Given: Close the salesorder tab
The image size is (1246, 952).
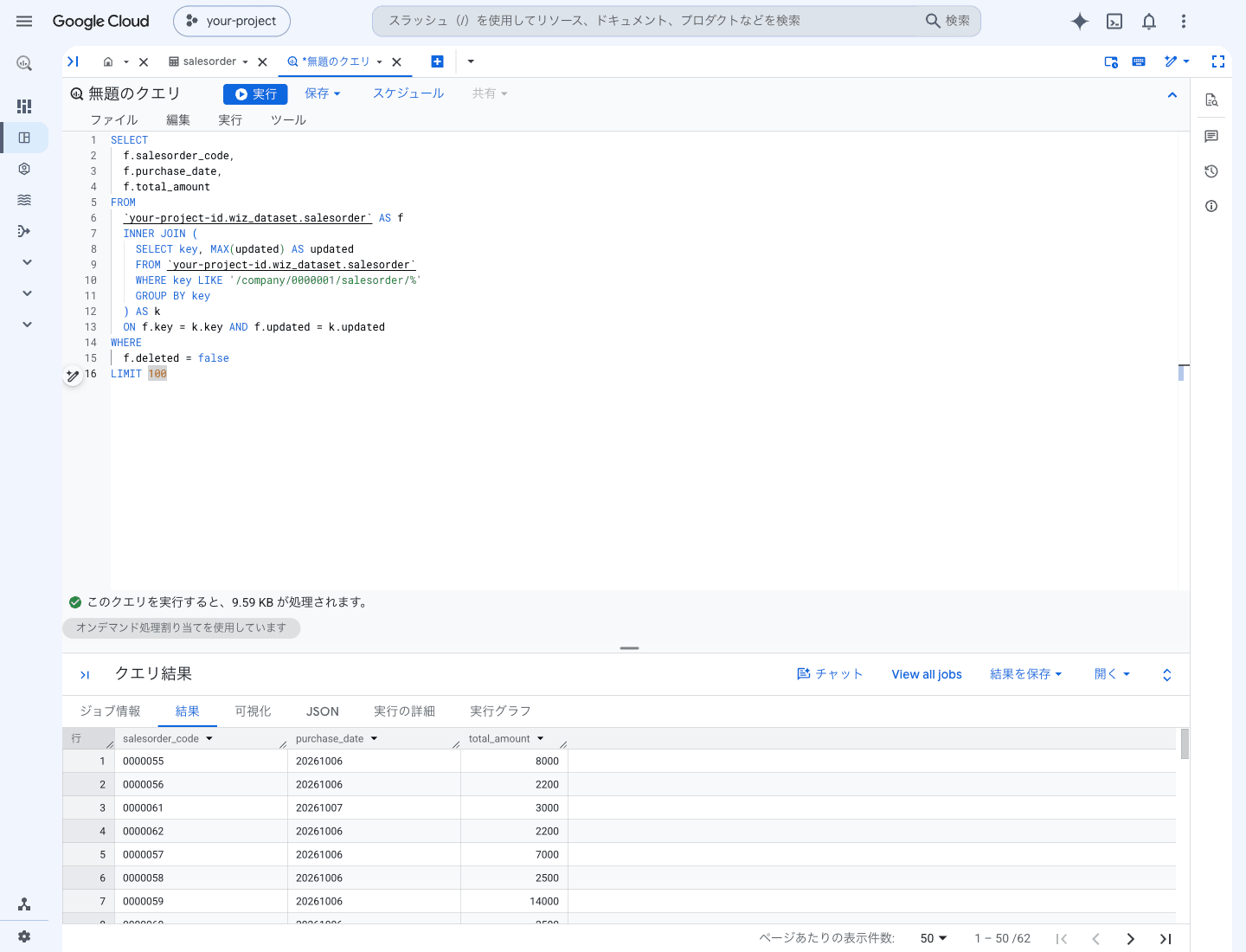Looking at the screenshot, I should [262, 62].
